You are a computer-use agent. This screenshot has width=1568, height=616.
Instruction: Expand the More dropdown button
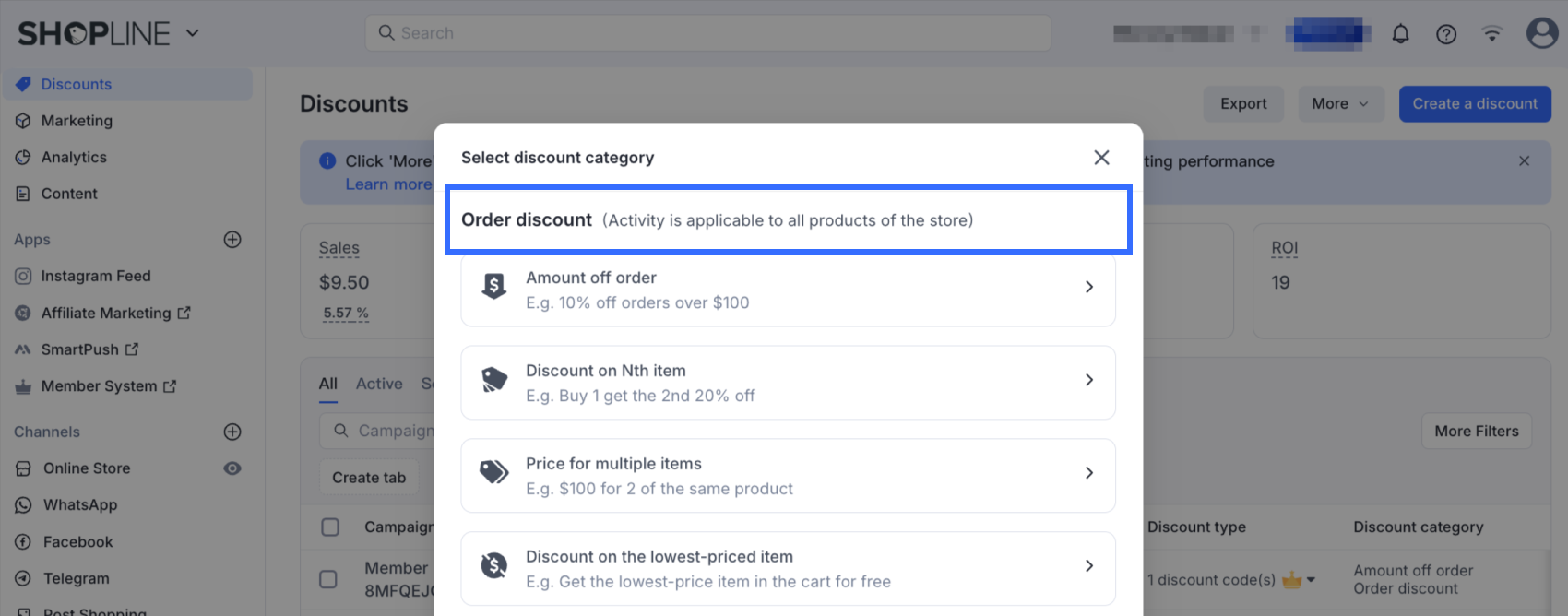[1339, 104]
